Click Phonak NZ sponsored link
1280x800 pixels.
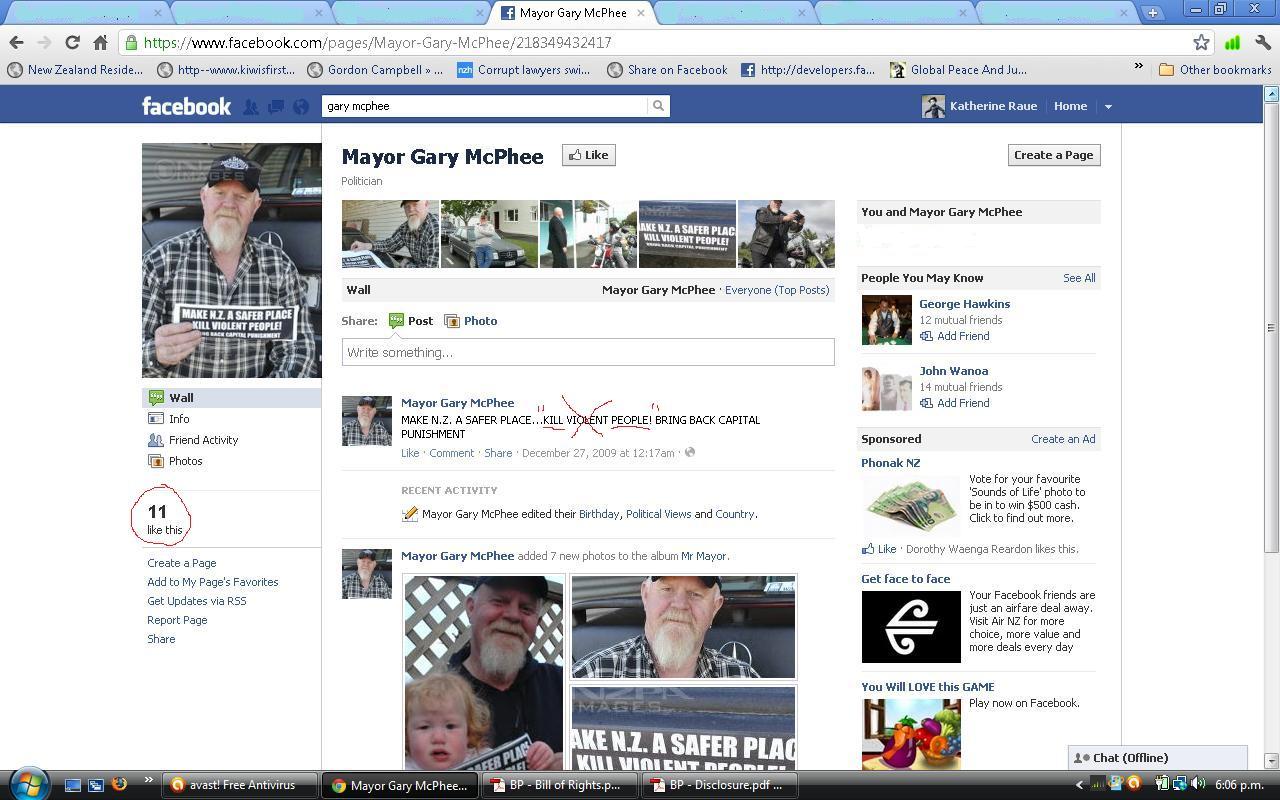pos(890,463)
